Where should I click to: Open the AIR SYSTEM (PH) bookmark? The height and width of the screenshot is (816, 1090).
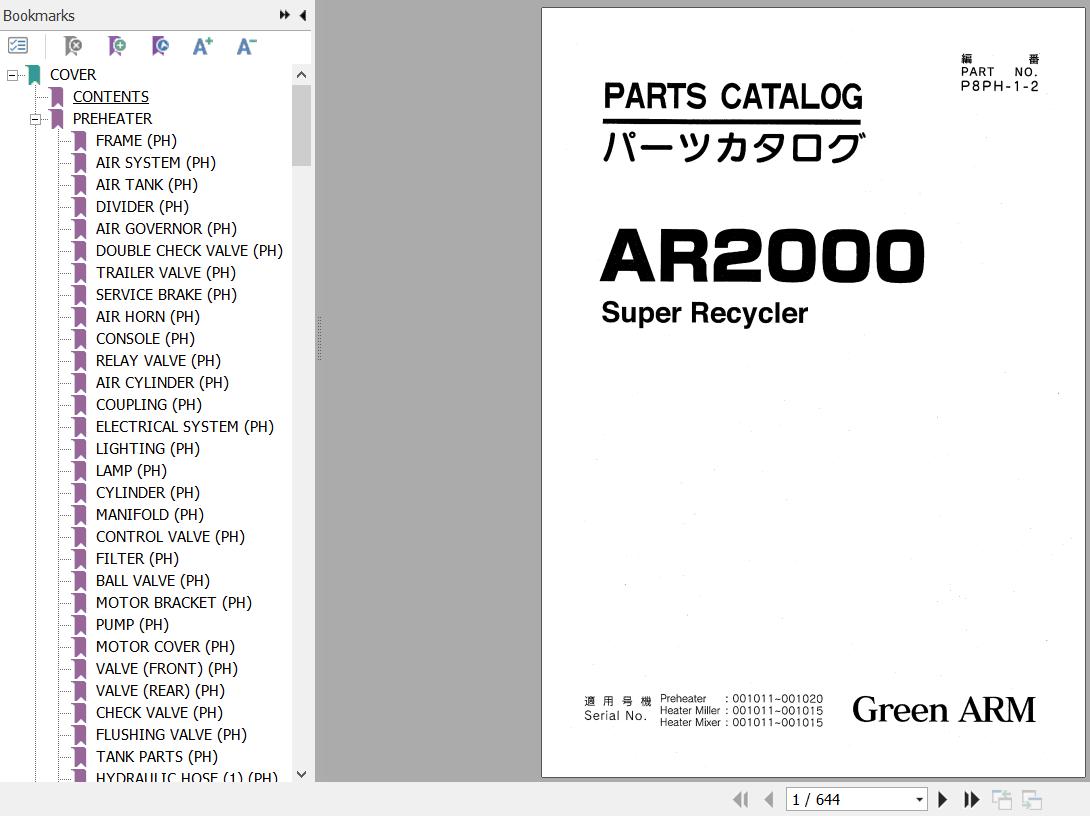point(156,163)
